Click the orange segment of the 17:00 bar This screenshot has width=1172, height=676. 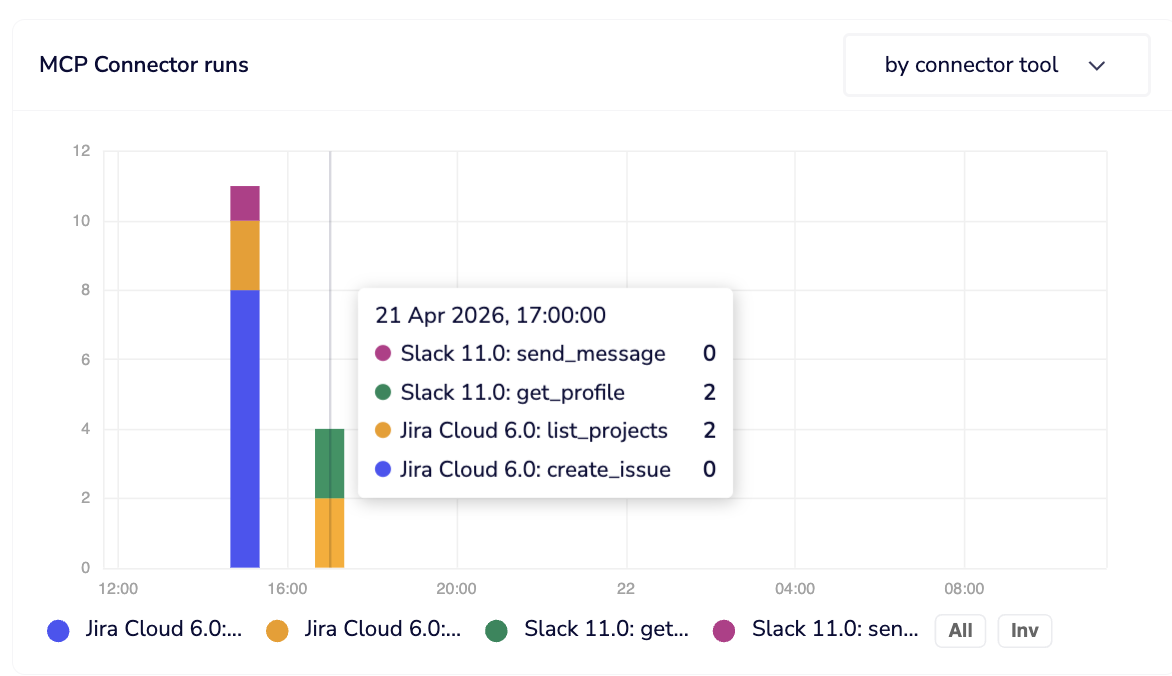pos(330,532)
